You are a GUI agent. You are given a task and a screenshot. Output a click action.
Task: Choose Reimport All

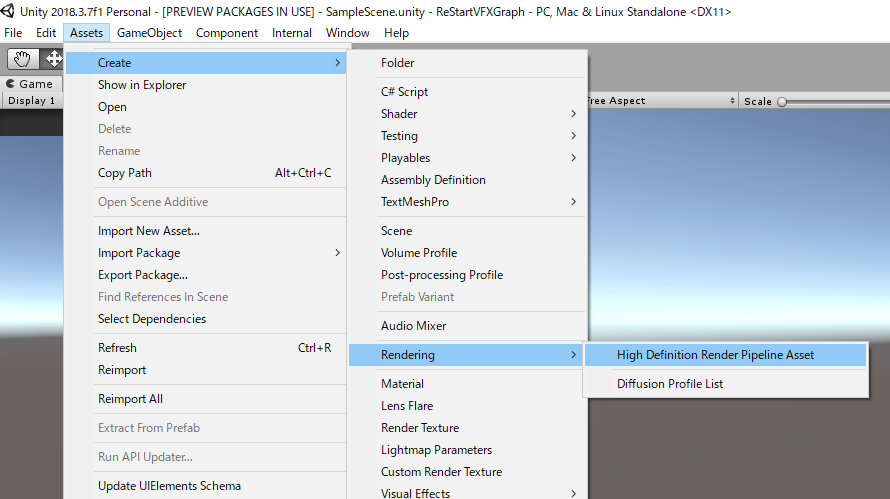point(206,399)
